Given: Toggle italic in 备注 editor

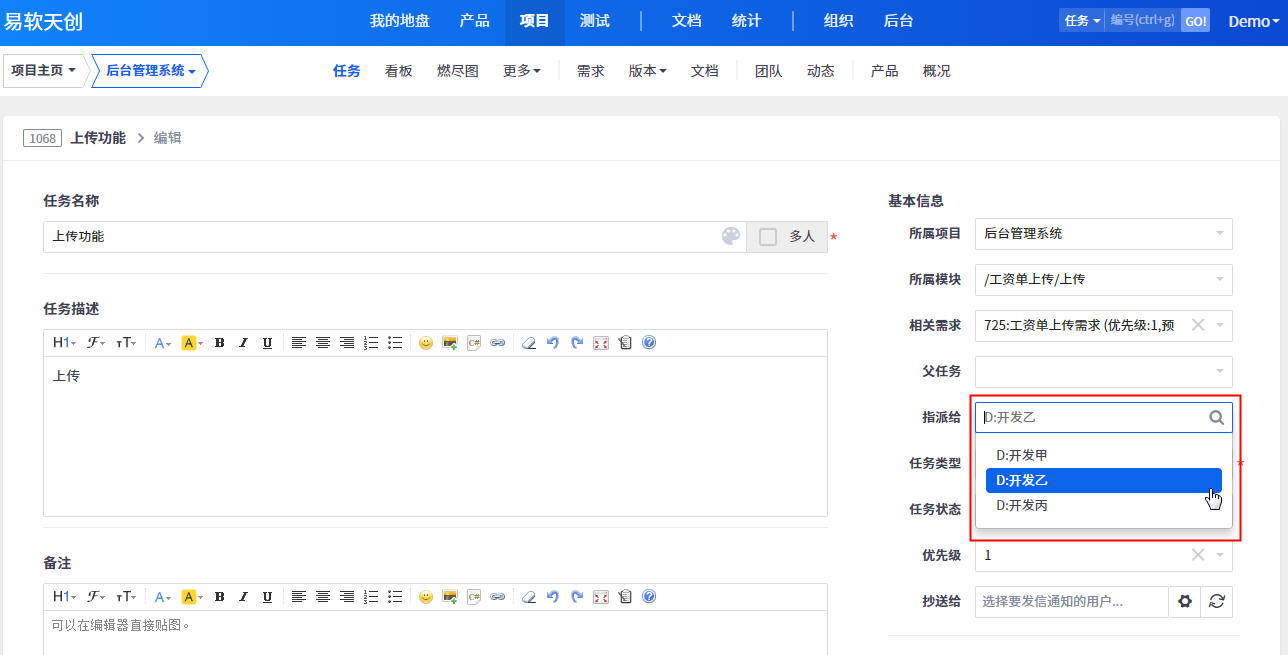Looking at the screenshot, I should click(243, 597).
